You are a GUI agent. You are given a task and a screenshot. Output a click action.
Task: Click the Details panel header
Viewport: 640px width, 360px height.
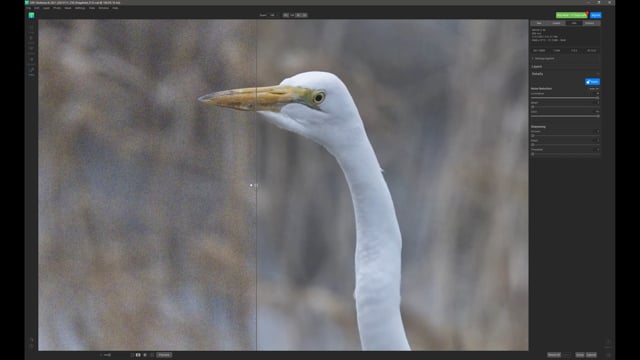(x=538, y=74)
